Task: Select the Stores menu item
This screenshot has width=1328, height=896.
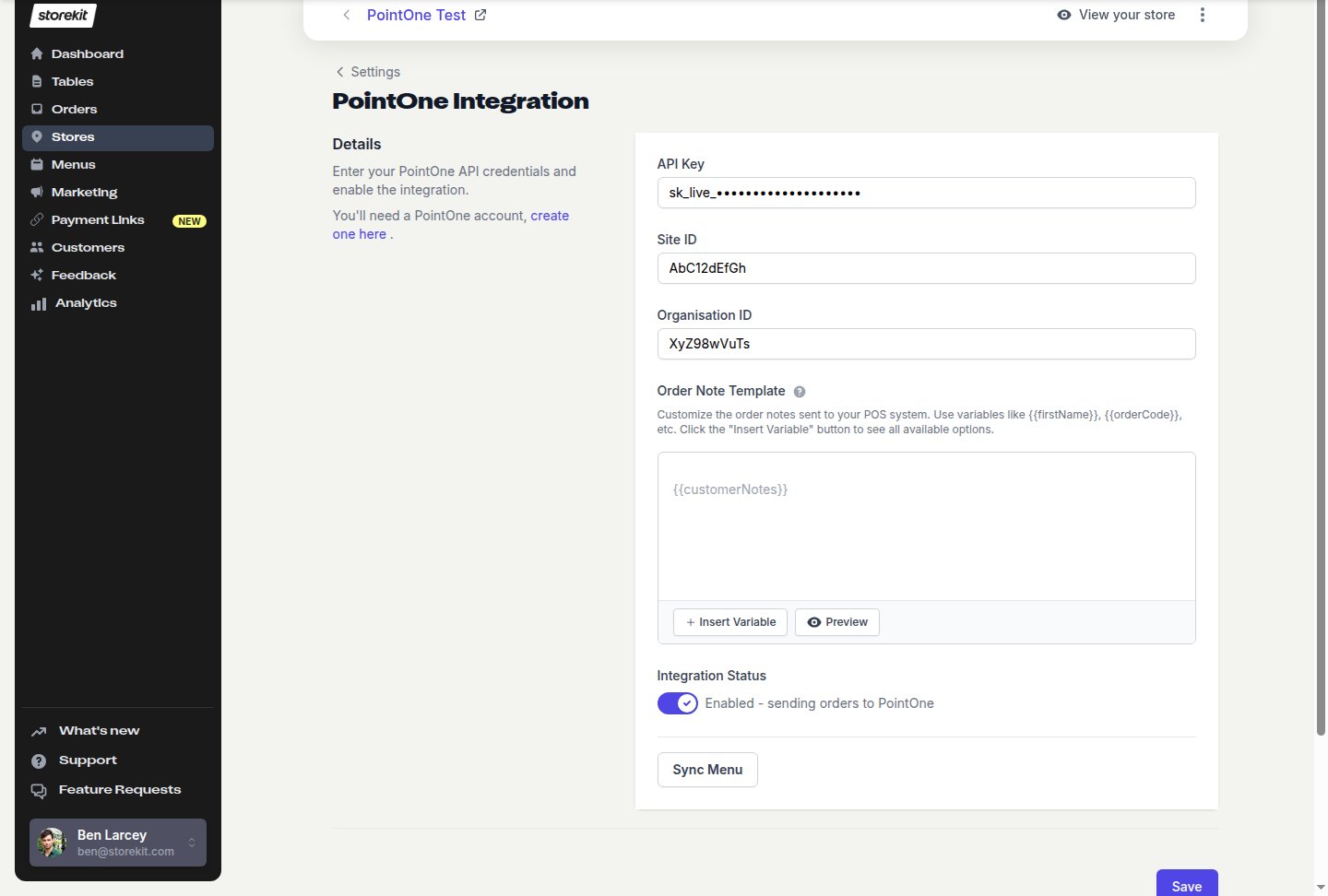Action: tap(118, 137)
